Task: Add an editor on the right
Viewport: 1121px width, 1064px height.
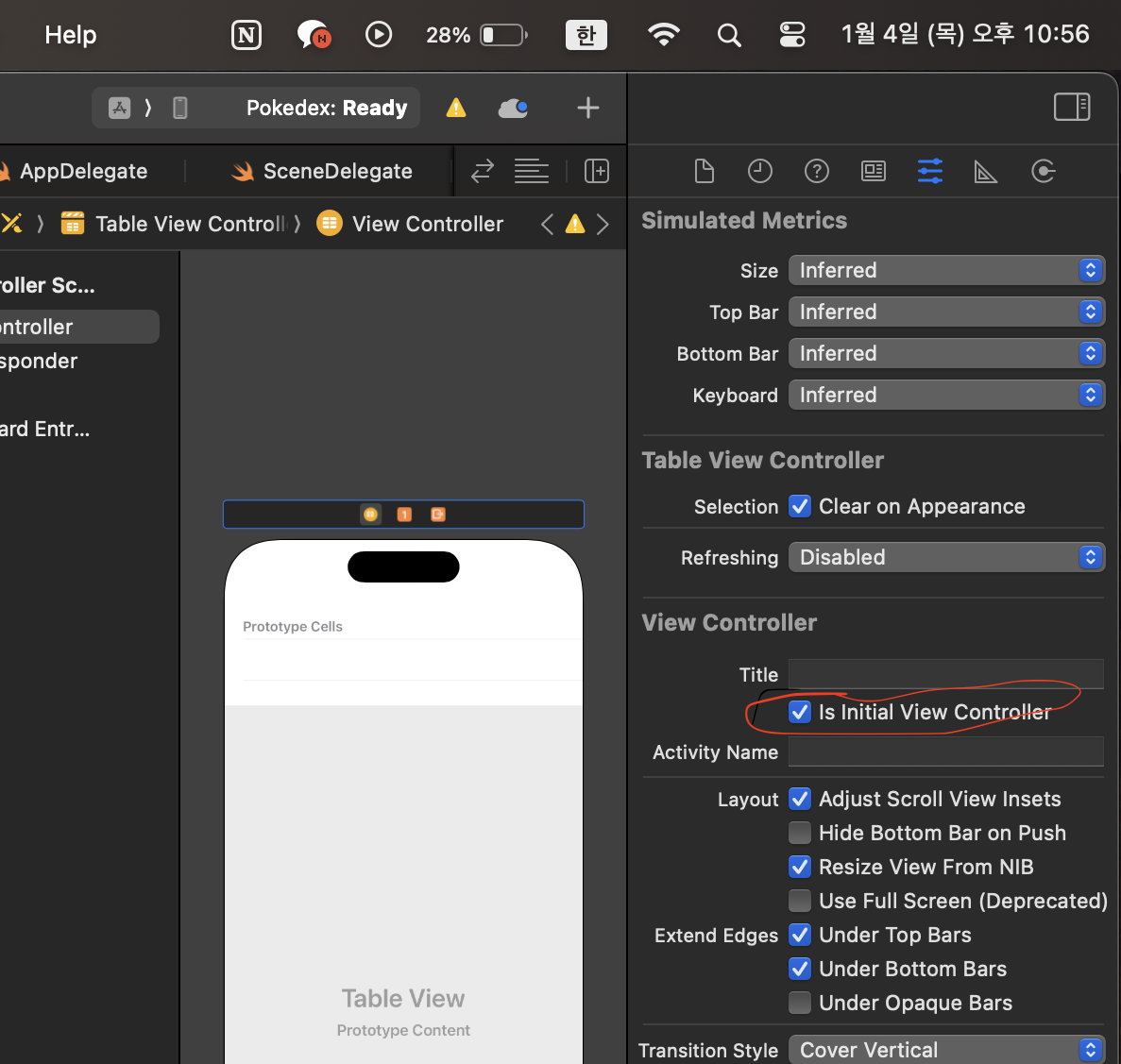Action: tap(596, 171)
